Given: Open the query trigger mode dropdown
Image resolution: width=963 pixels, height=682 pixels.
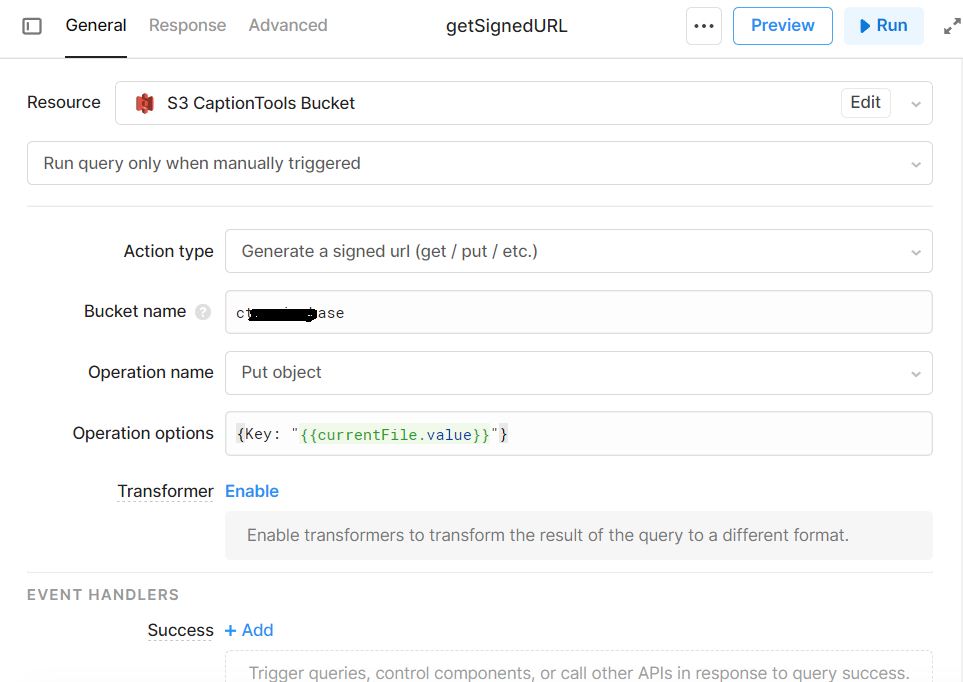Looking at the screenshot, I should tap(916, 163).
